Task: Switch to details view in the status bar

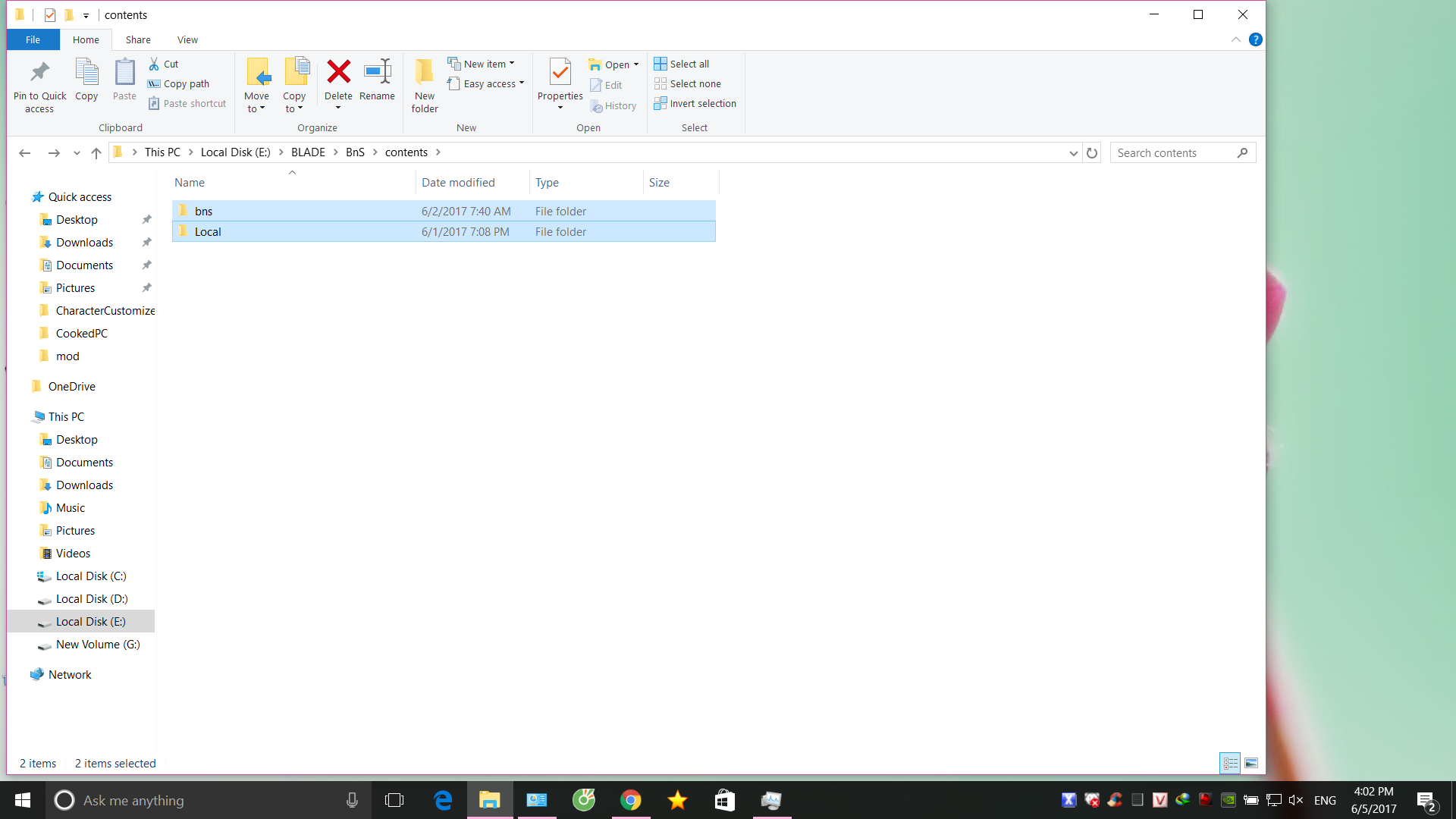Action: (x=1230, y=764)
